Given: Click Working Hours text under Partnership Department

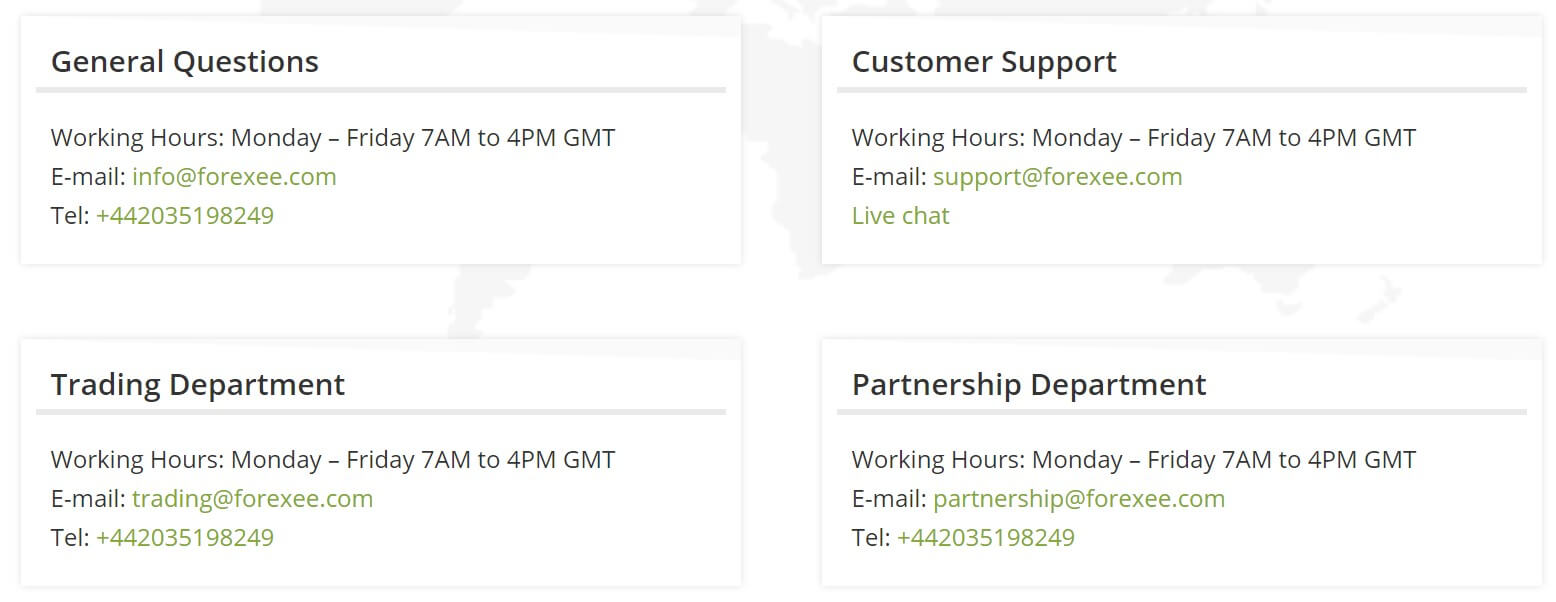Looking at the screenshot, I should pyautogui.click(x=1133, y=460).
